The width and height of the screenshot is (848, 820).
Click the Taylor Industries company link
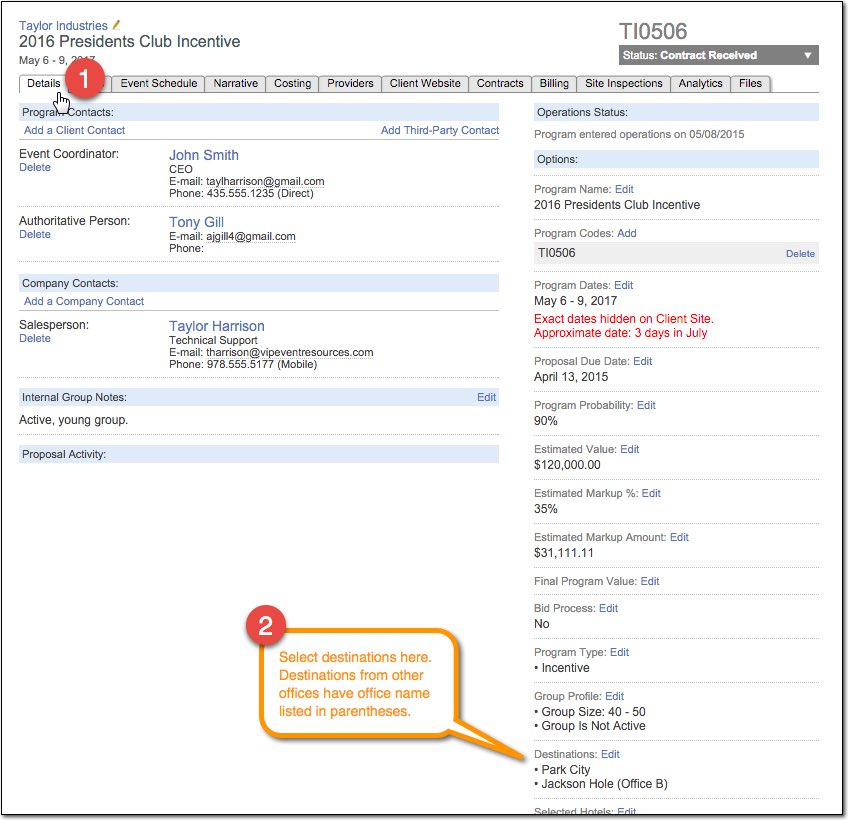(63, 25)
